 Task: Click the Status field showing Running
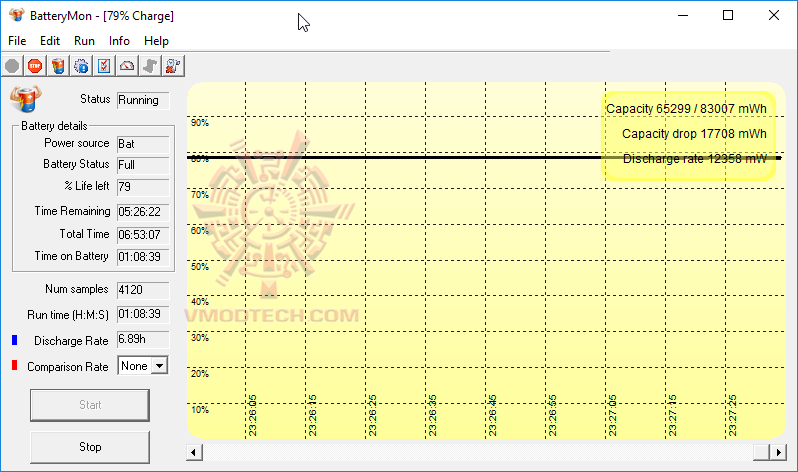(143, 100)
